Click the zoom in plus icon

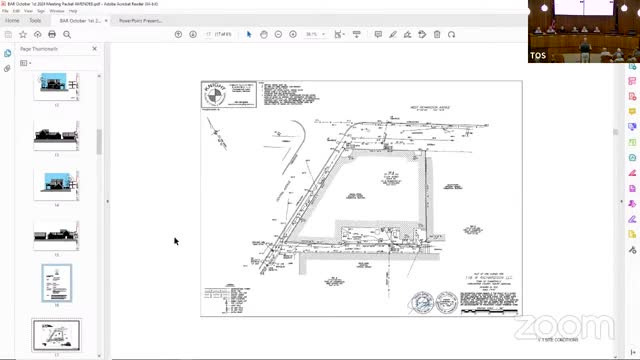[x=293, y=35]
